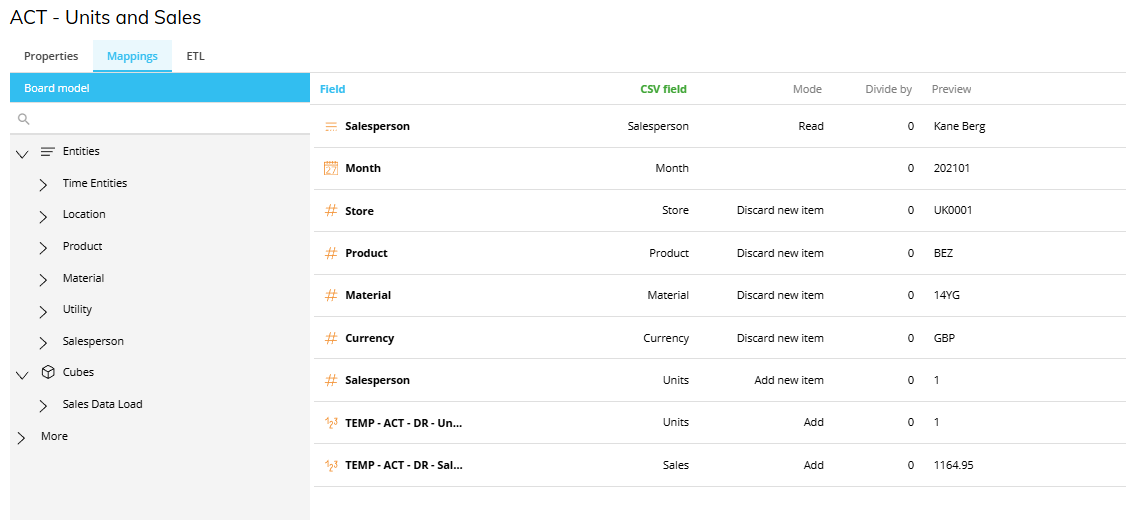The image size is (1126, 520).
Task: Collapse the Cubes tree node
Action: click(x=22, y=373)
